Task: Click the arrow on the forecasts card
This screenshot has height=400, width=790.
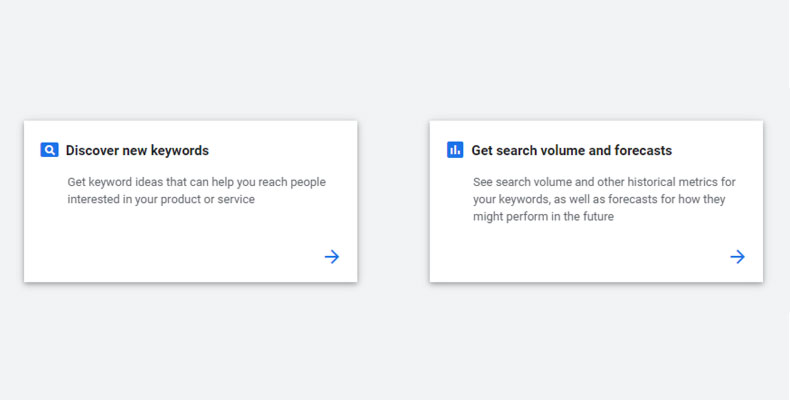Action: (x=738, y=257)
